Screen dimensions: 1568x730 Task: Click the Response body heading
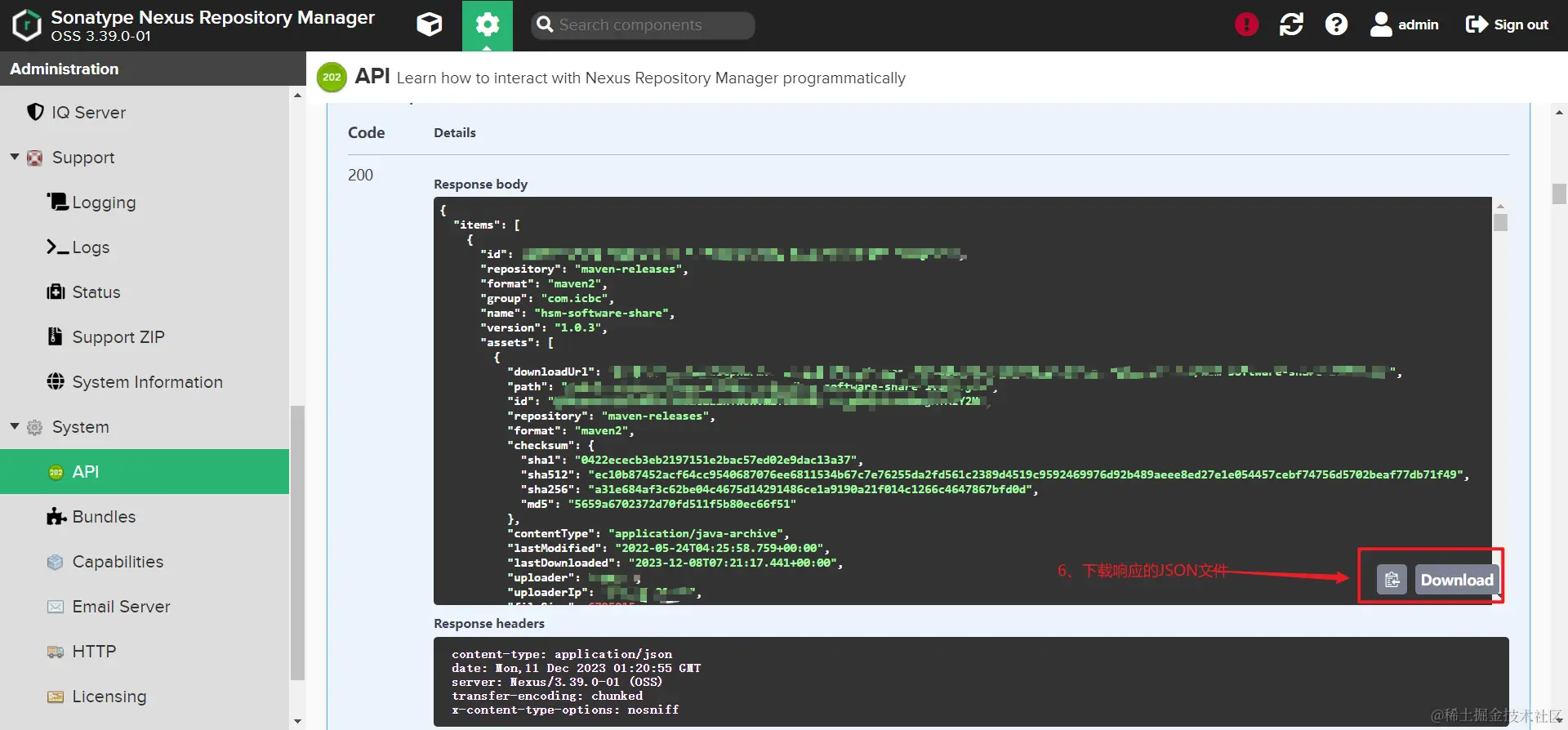(x=480, y=184)
